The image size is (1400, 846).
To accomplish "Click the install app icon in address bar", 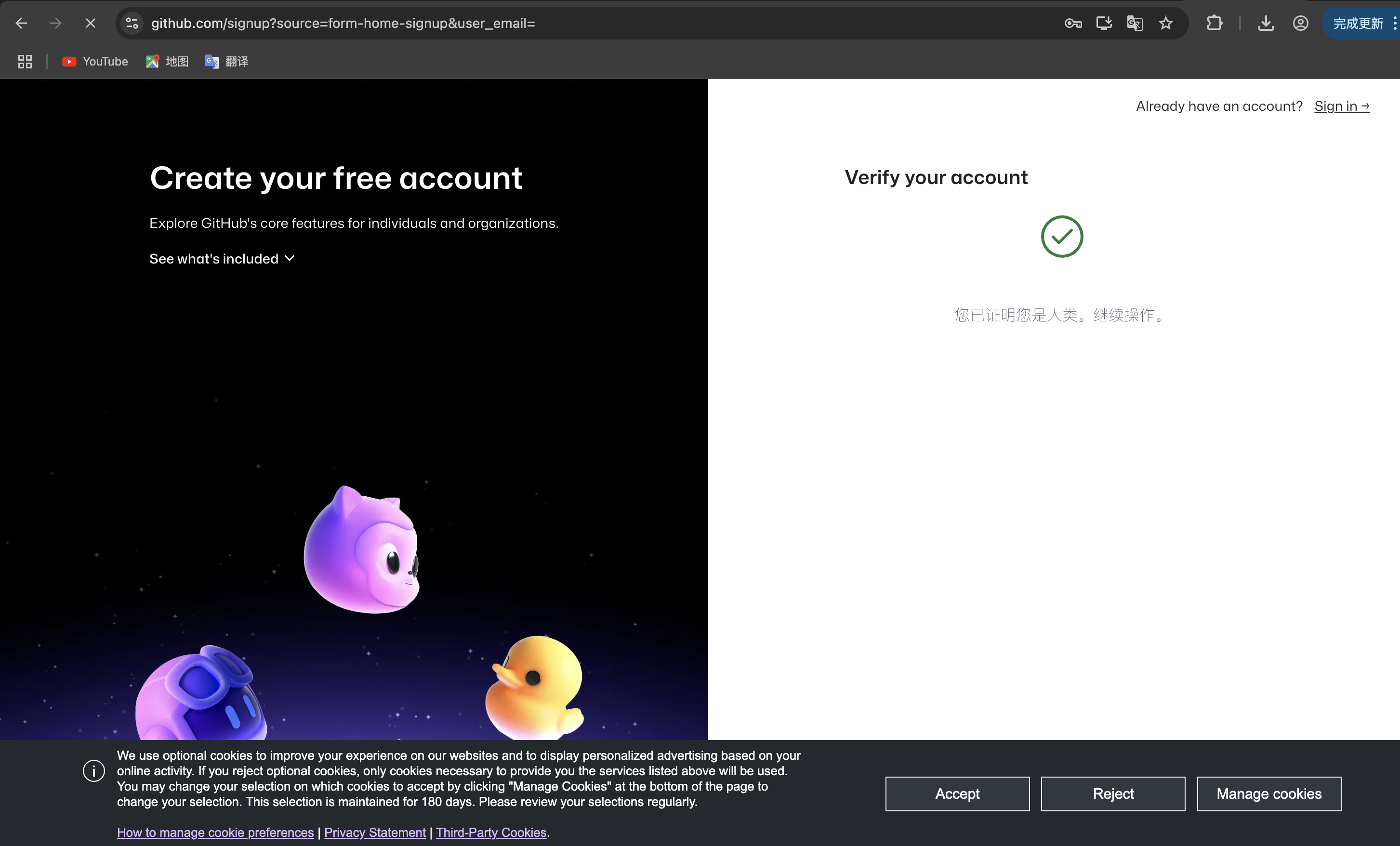I will click(1103, 23).
